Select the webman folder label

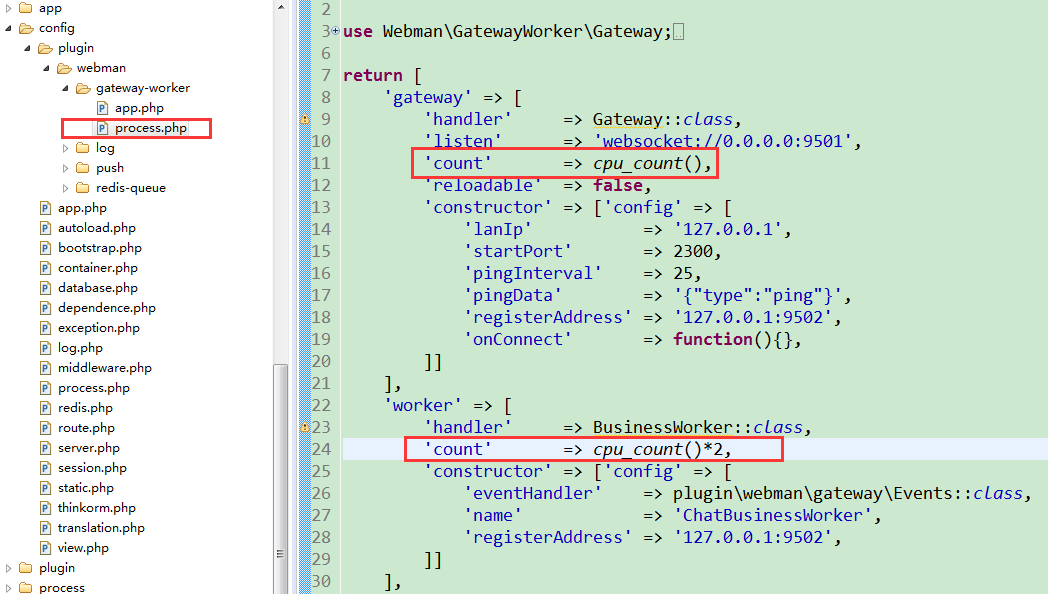tap(101, 68)
